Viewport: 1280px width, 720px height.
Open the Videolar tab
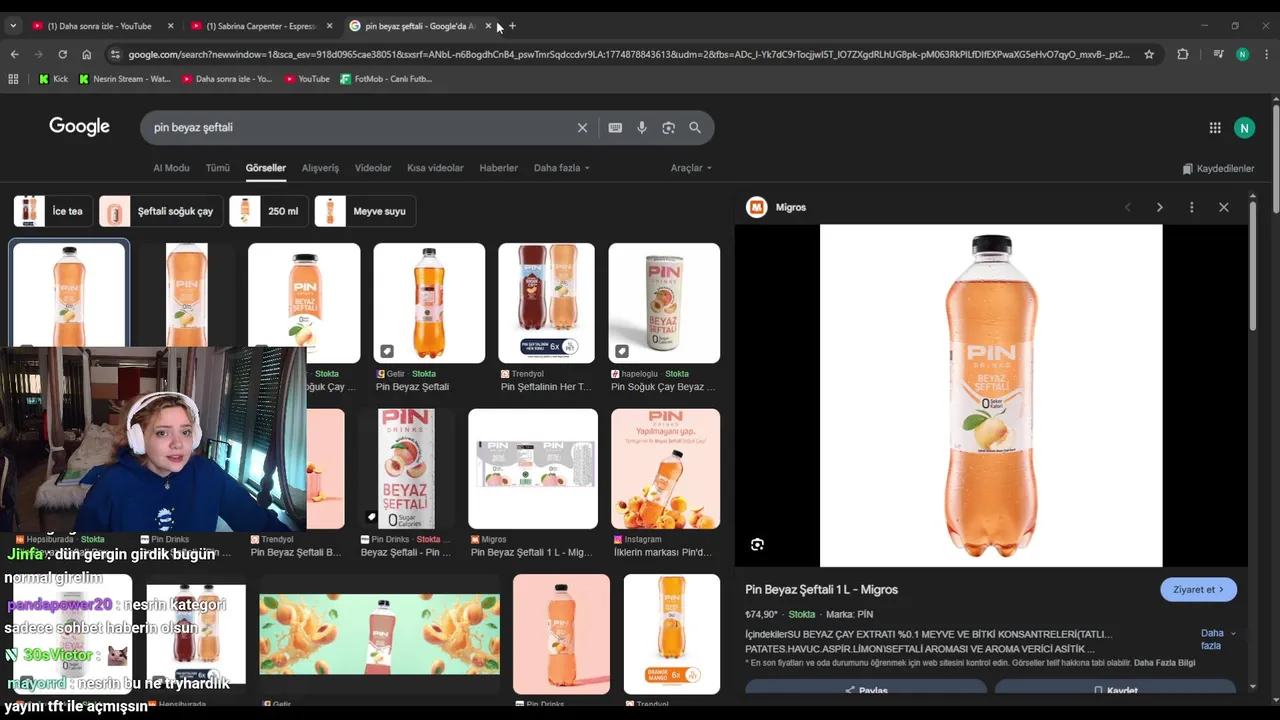tap(373, 168)
